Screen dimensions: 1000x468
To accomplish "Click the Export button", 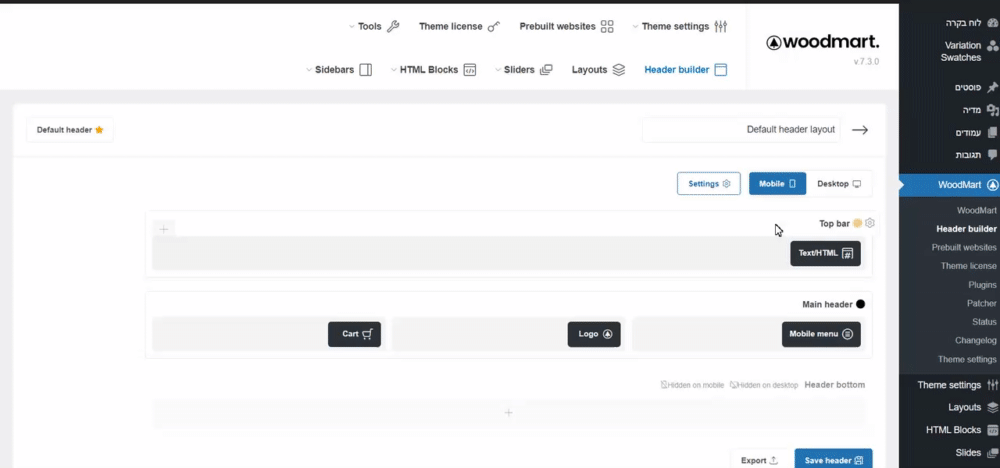I will [x=760, y=460].
